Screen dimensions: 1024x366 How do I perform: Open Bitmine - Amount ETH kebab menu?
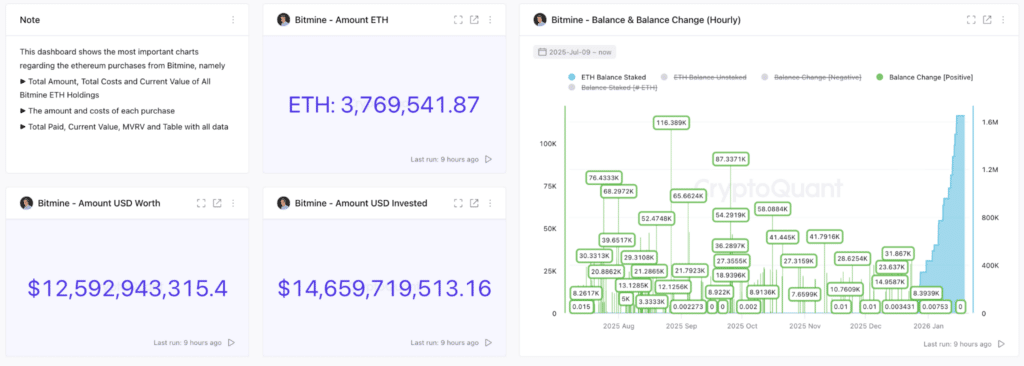490,20
